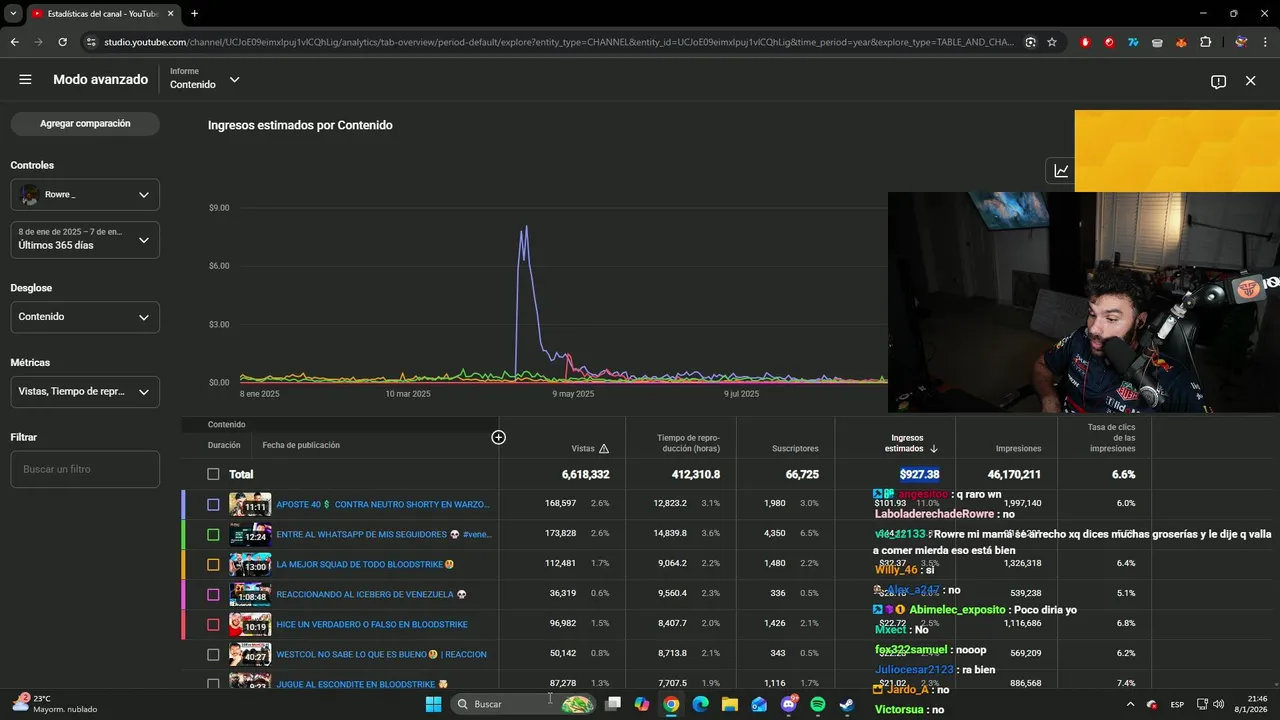Tick checkbox for WESTCOL NO SABE video

coord(213,654)
